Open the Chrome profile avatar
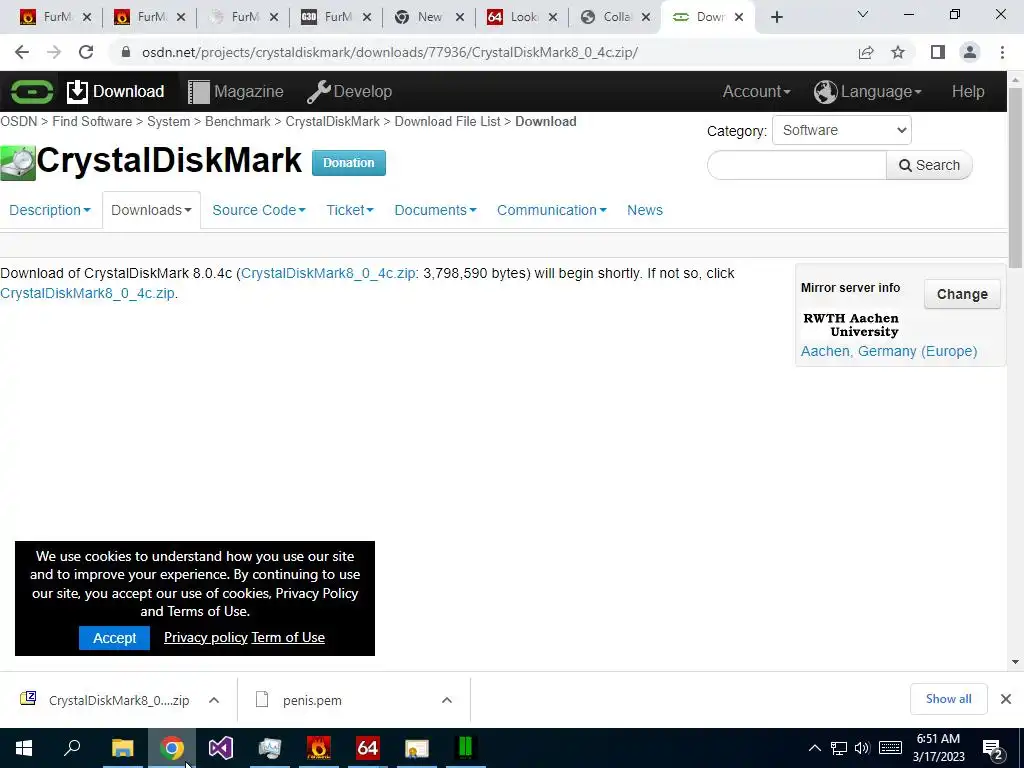This screenshot has width=1024, height=768. 970,52
